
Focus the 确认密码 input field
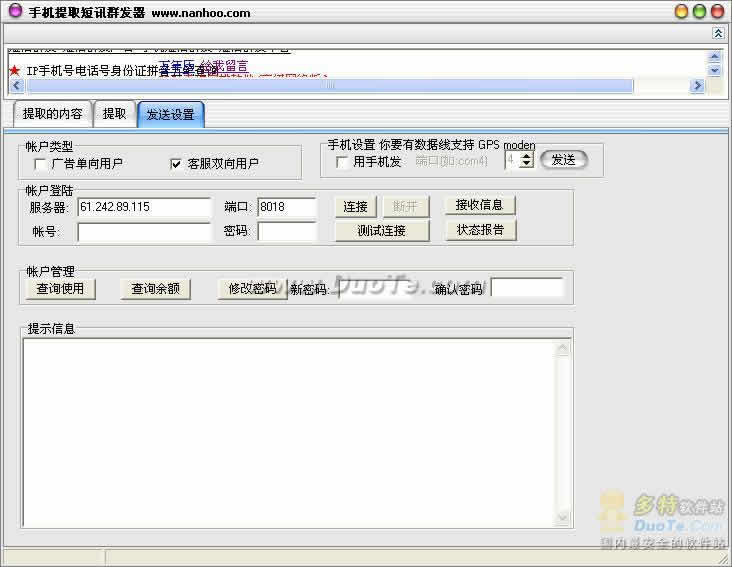pyautogui.click(x=528, y=287)
